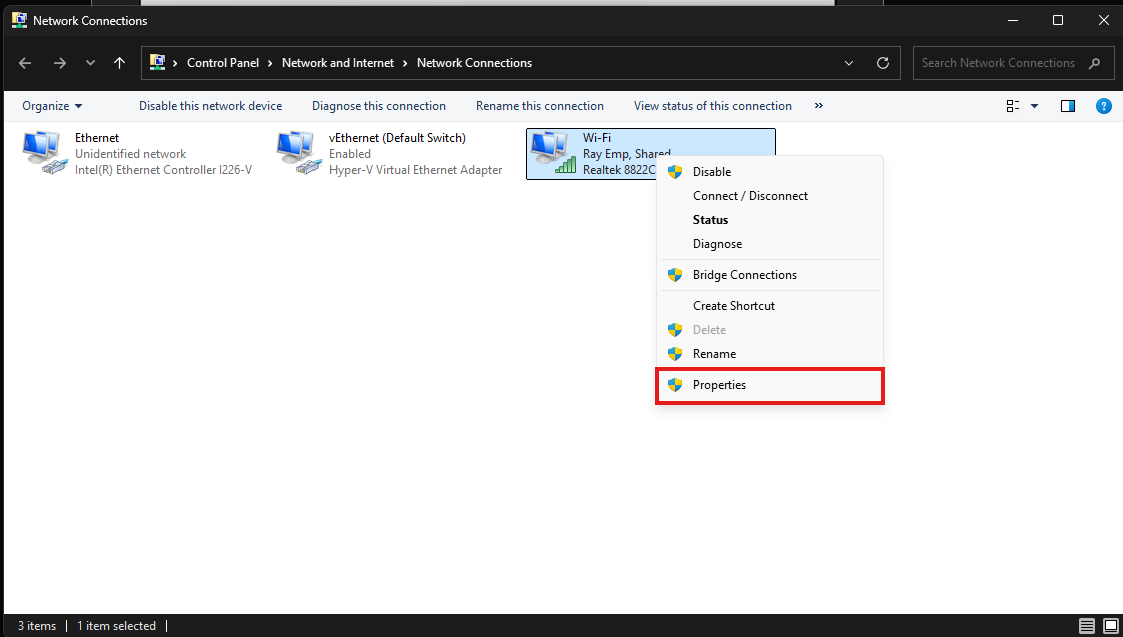
Task: Open the Help icon
Action: pyautogui.click(x=1104, y=106)
